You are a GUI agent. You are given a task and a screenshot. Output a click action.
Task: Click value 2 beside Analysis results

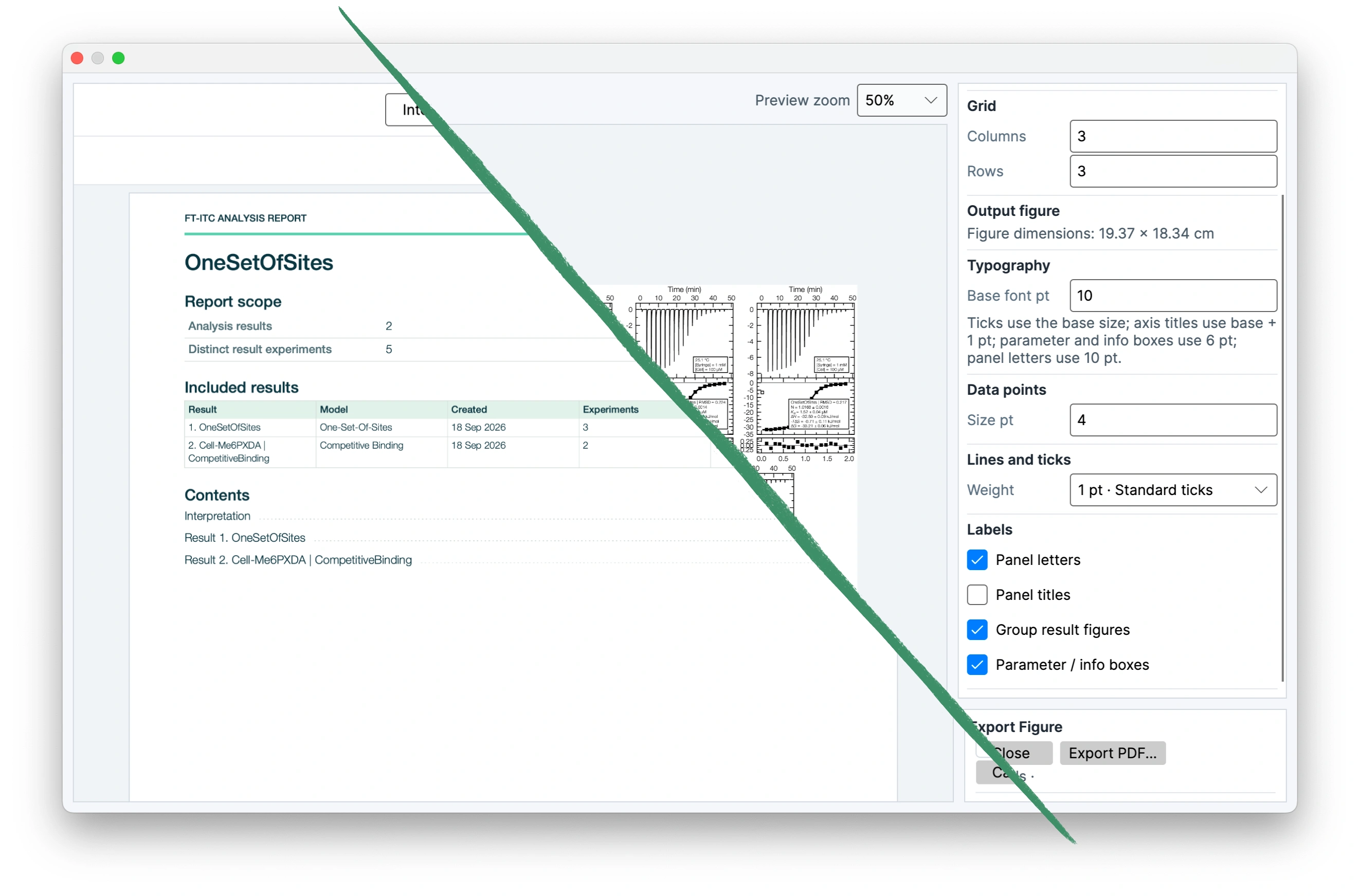coord(389,326)
